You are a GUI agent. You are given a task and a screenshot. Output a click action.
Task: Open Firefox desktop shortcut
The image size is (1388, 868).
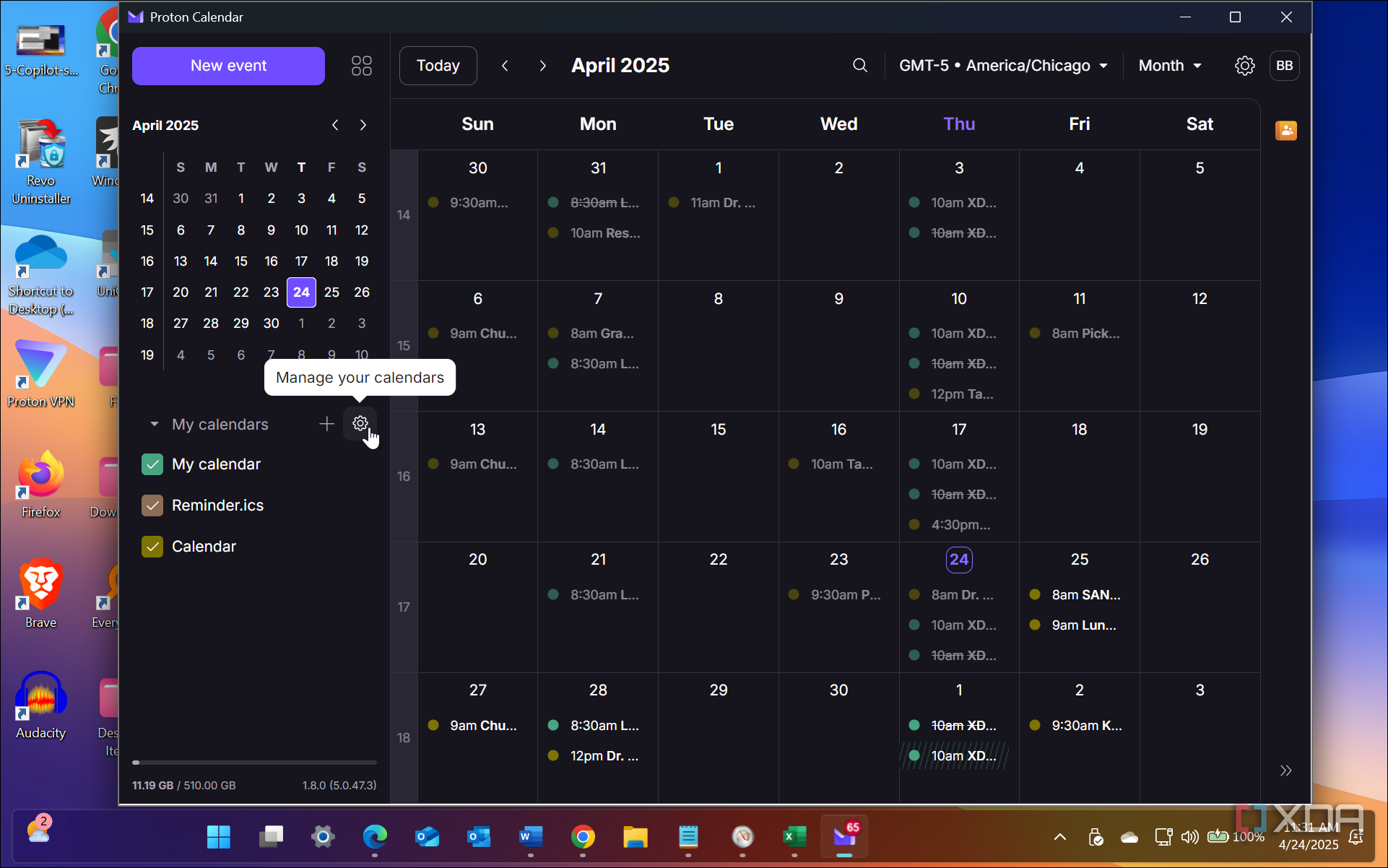pyautogui.click(x=40, y=484)
